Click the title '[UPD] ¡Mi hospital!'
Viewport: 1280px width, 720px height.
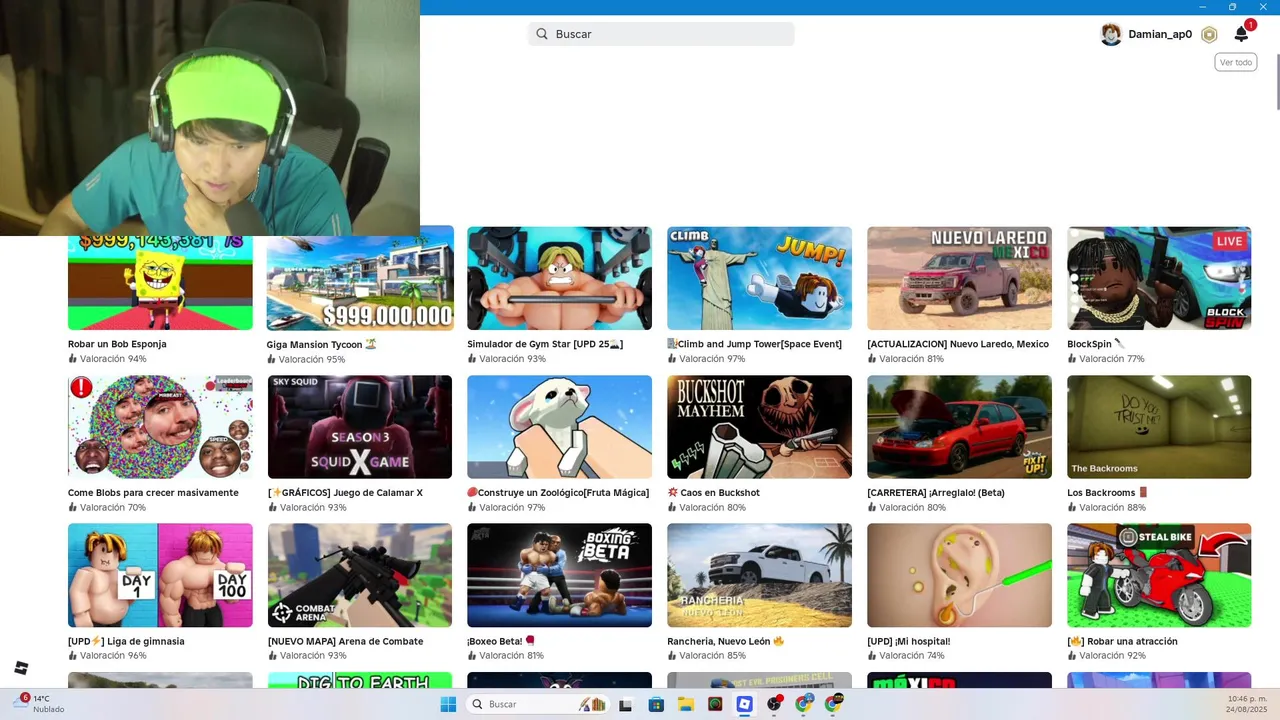coord(908,642)
